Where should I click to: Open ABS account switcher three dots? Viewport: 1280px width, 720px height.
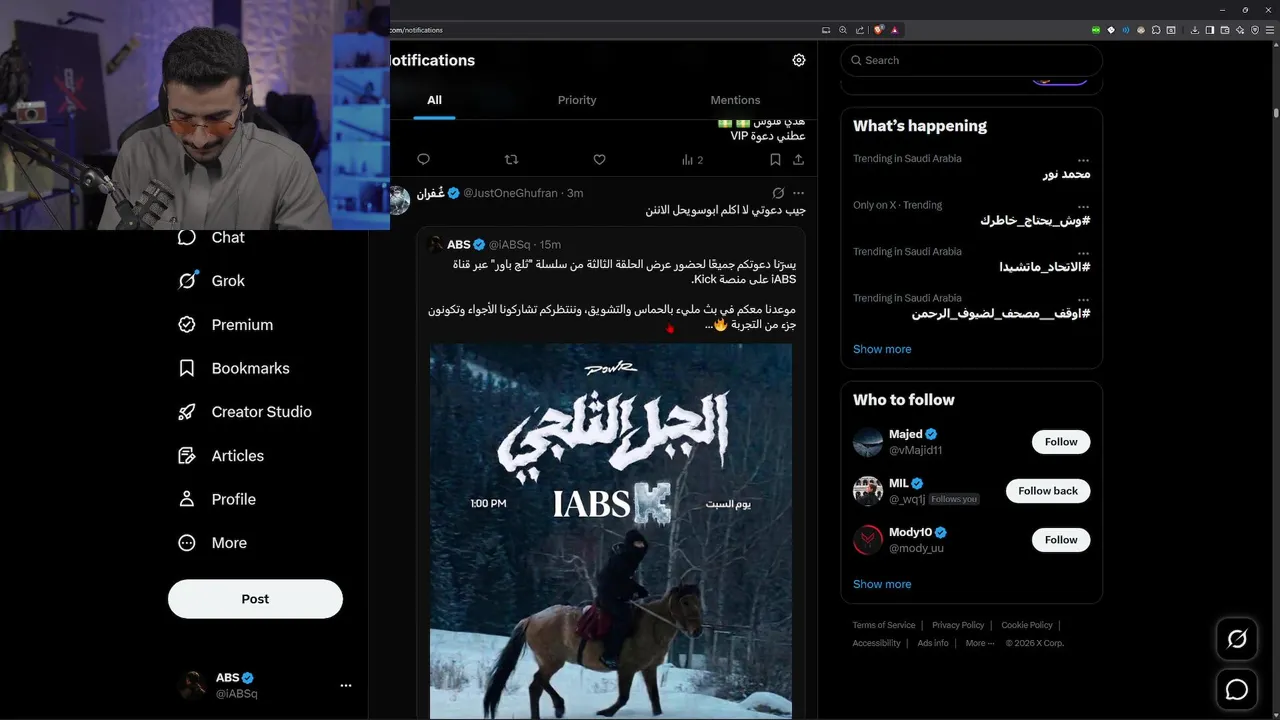[346, 685]
